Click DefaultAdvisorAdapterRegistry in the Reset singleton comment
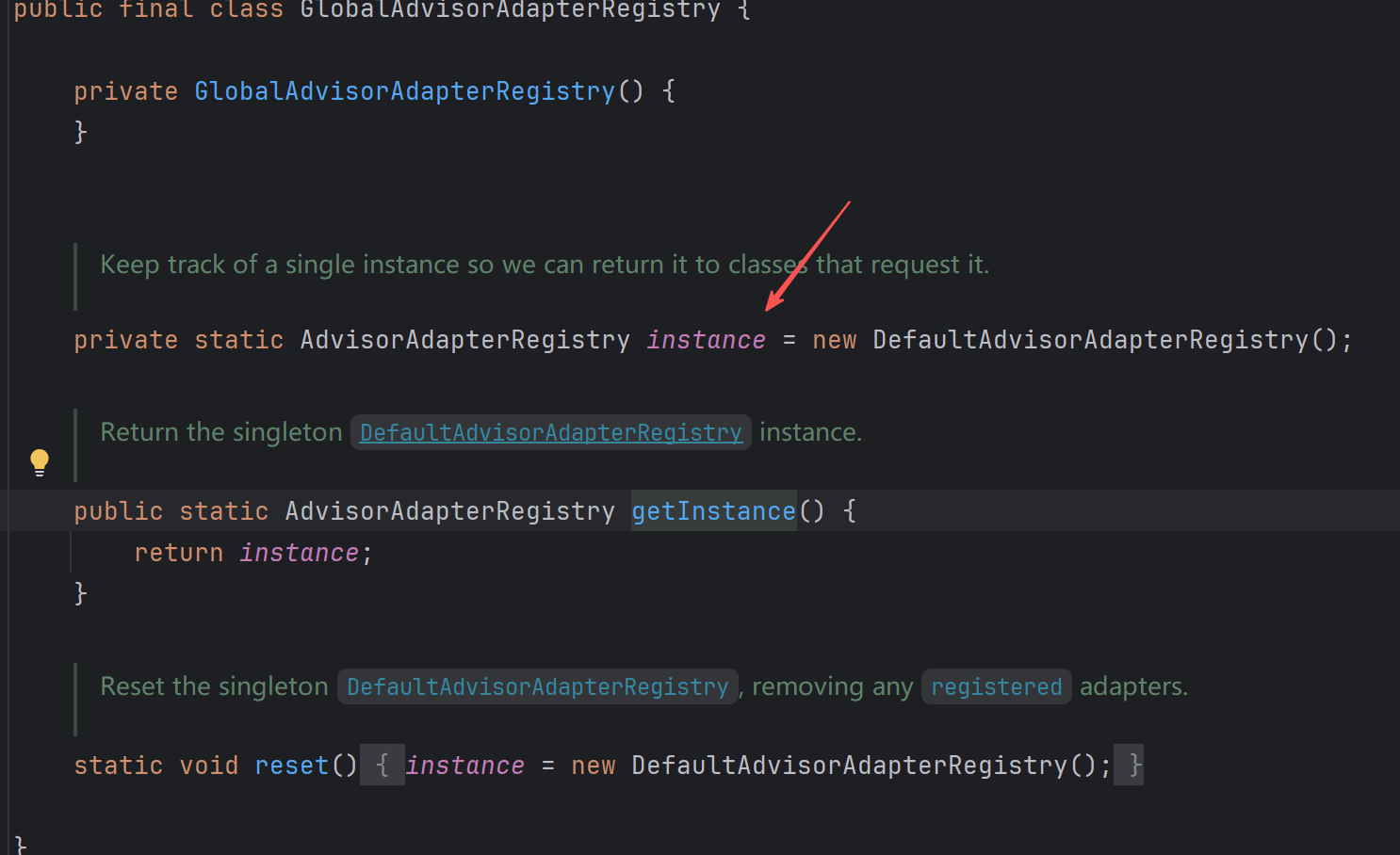Viewport: 1400px width, 855px height. pyautogui.click(x=537, y=686)
